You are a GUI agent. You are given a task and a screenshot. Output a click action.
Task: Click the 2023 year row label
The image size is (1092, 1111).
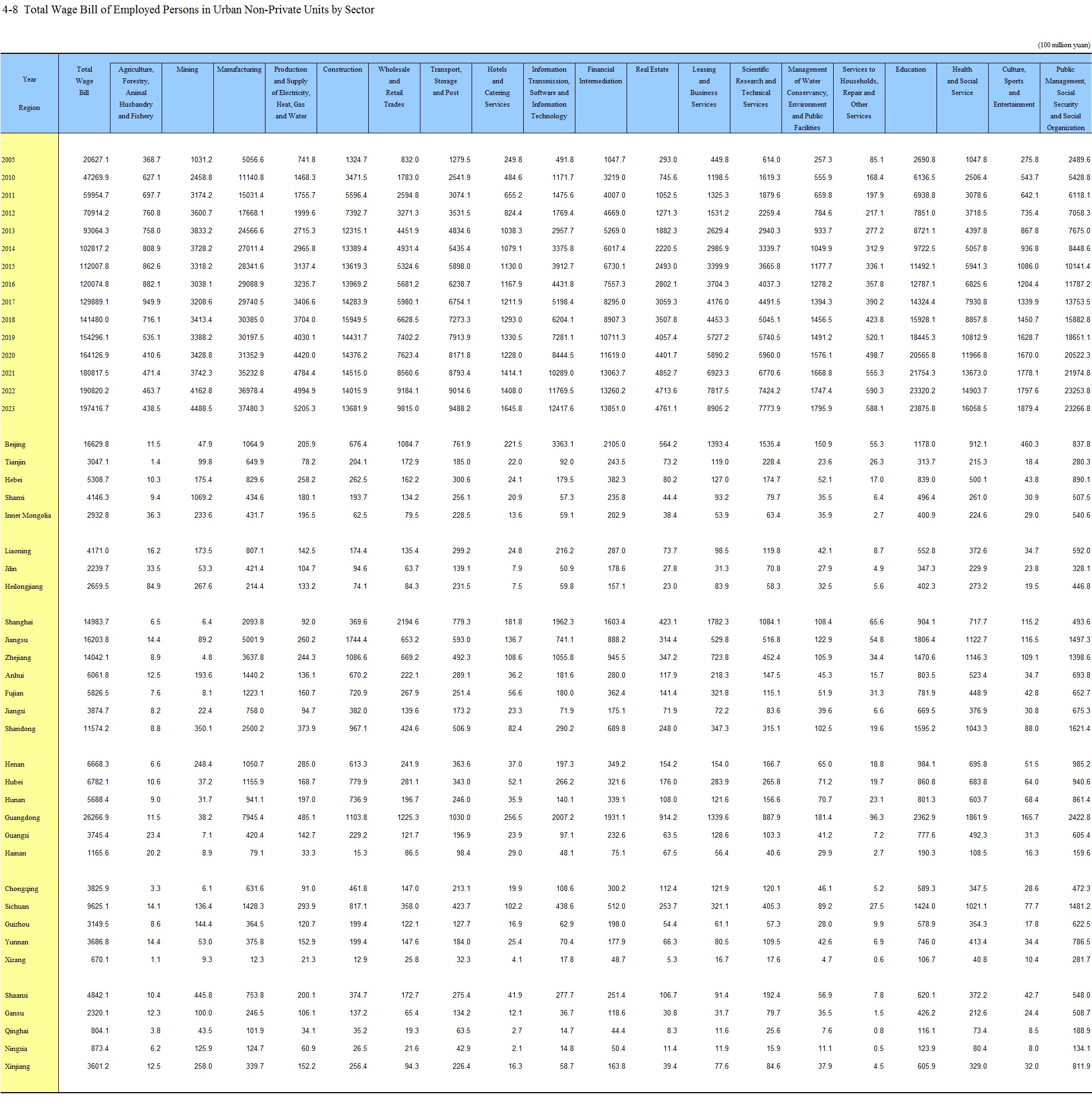[x=8, y=409]
